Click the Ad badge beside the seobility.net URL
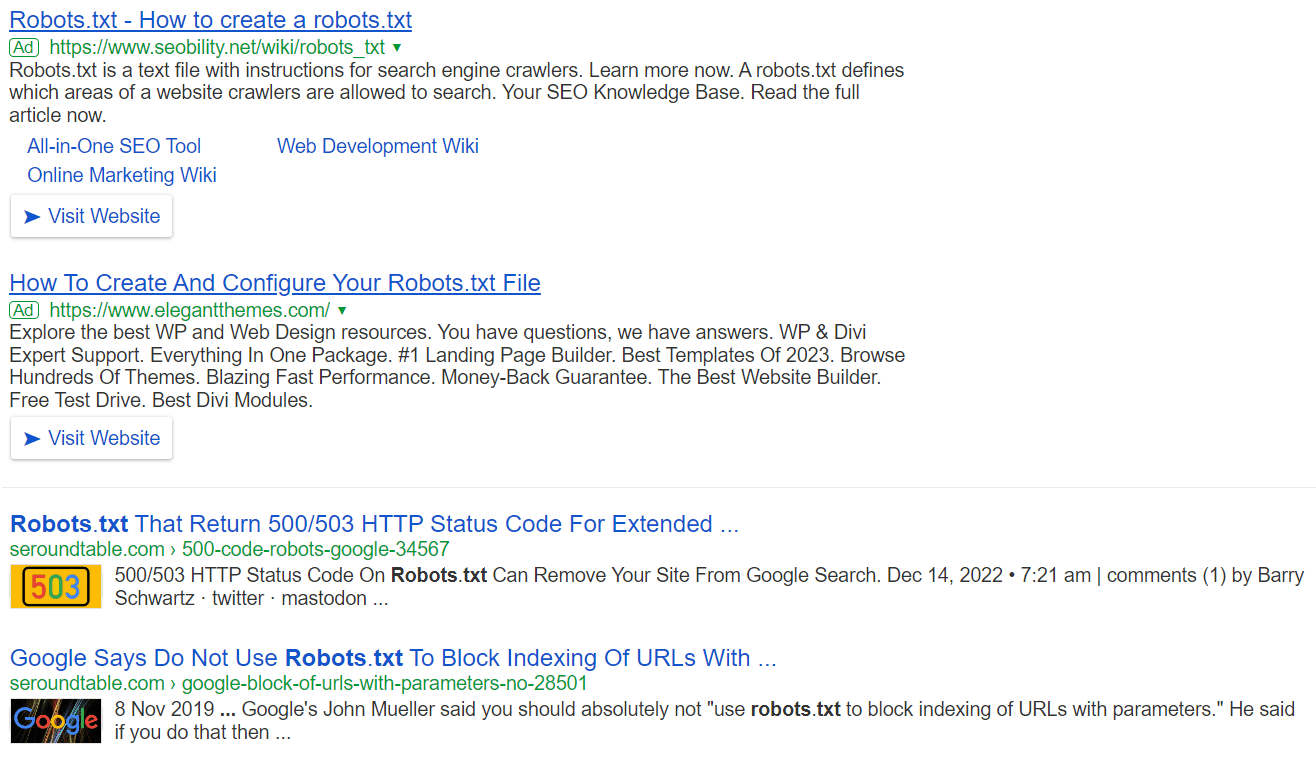Viewport: 1316px width, 761px height. coord(25,47)
